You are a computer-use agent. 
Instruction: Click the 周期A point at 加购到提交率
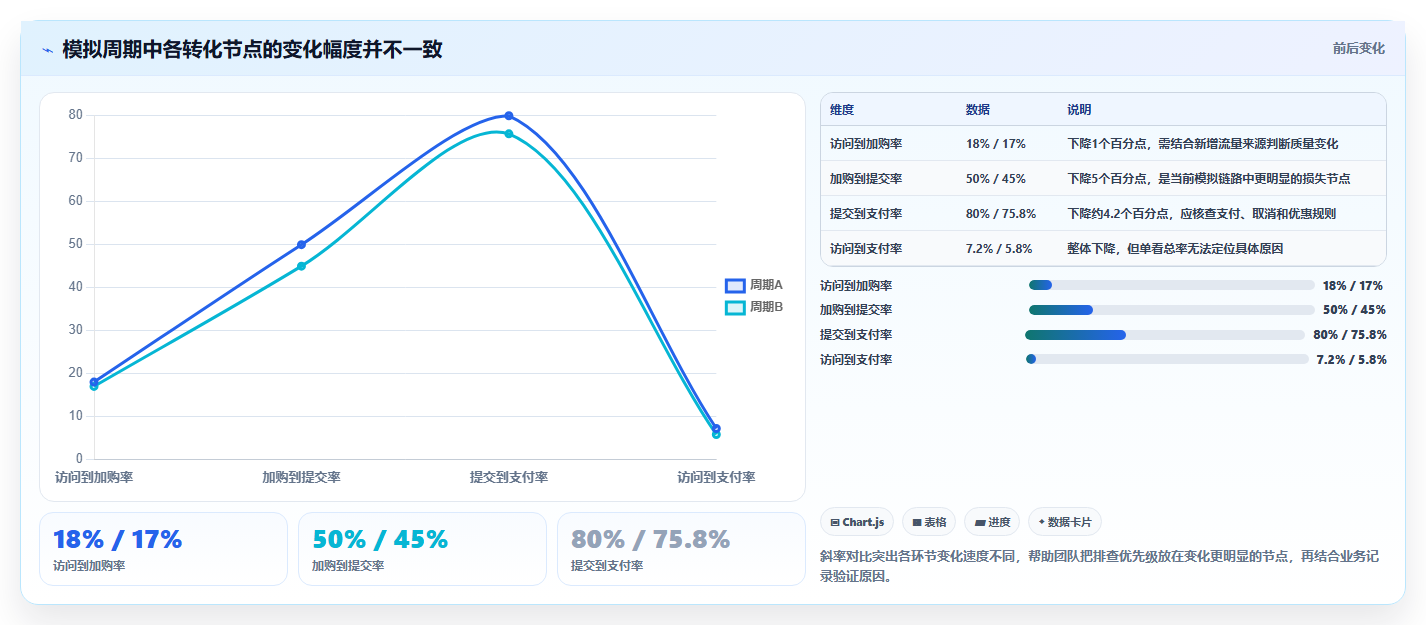pos(301,244)
